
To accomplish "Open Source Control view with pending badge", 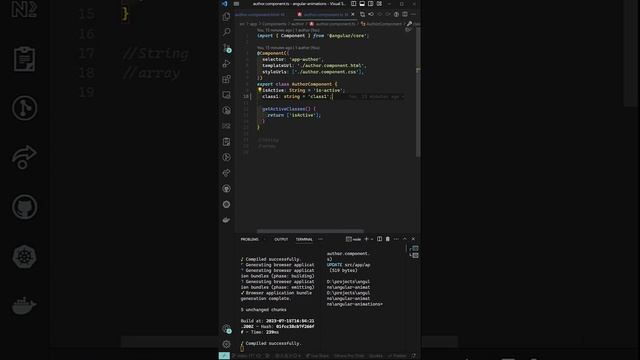I will pos(227,48).
